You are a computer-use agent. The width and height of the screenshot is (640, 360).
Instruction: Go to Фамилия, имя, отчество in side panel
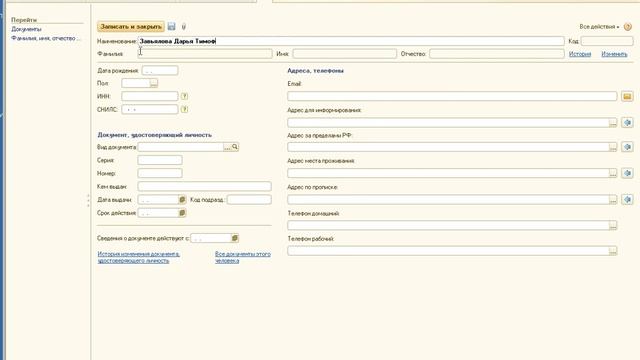coord(46,38)
